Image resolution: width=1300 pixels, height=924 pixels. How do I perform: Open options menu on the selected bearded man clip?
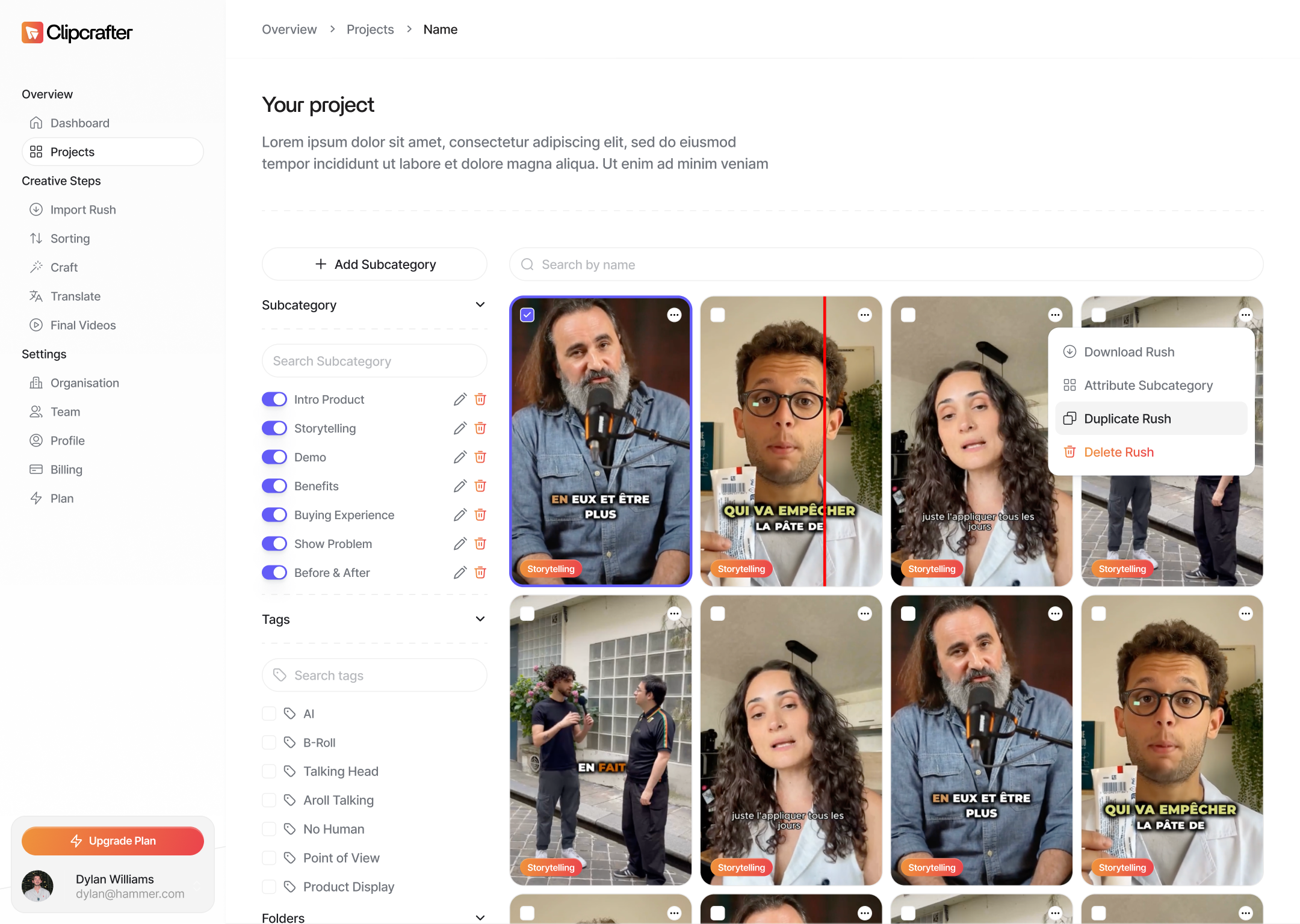coord(674,315)
